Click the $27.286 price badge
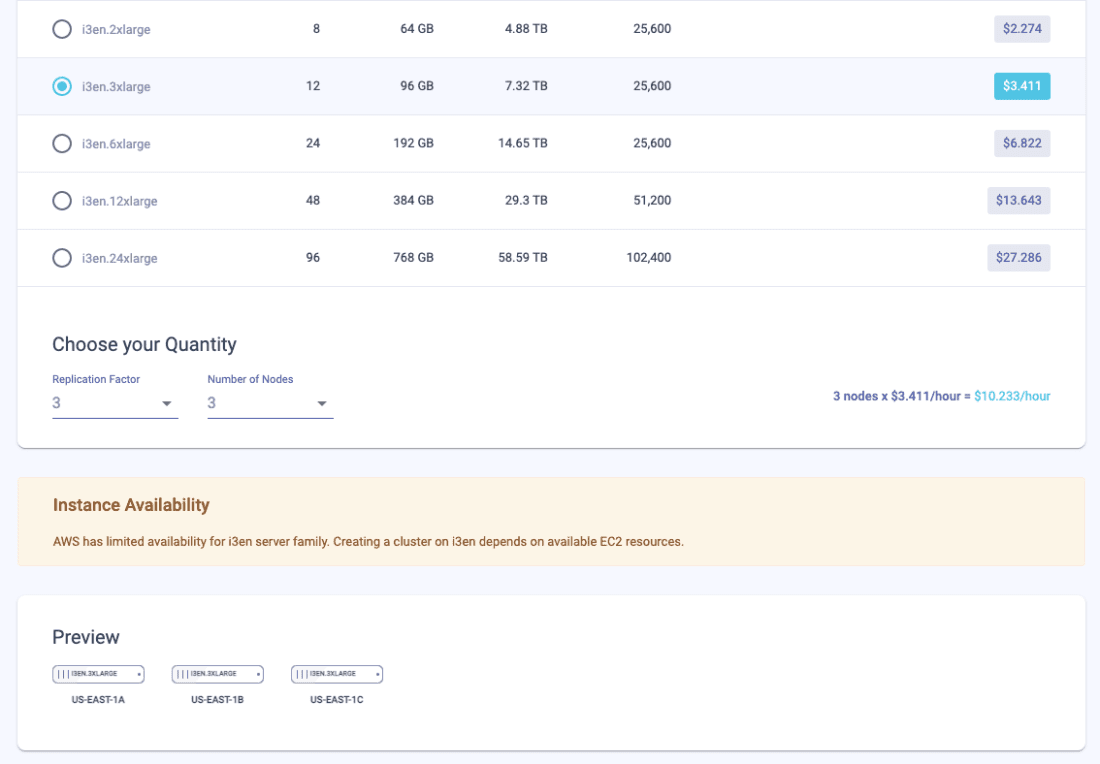Viewport: 1100px width, 764px height. pos(1018,257)
